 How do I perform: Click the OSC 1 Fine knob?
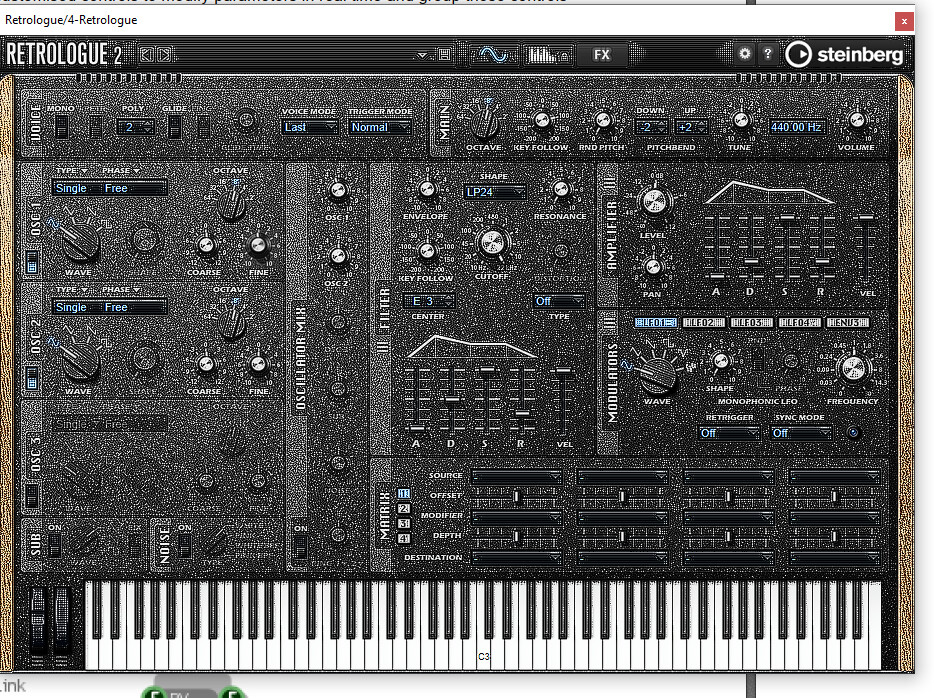point(258,245)
